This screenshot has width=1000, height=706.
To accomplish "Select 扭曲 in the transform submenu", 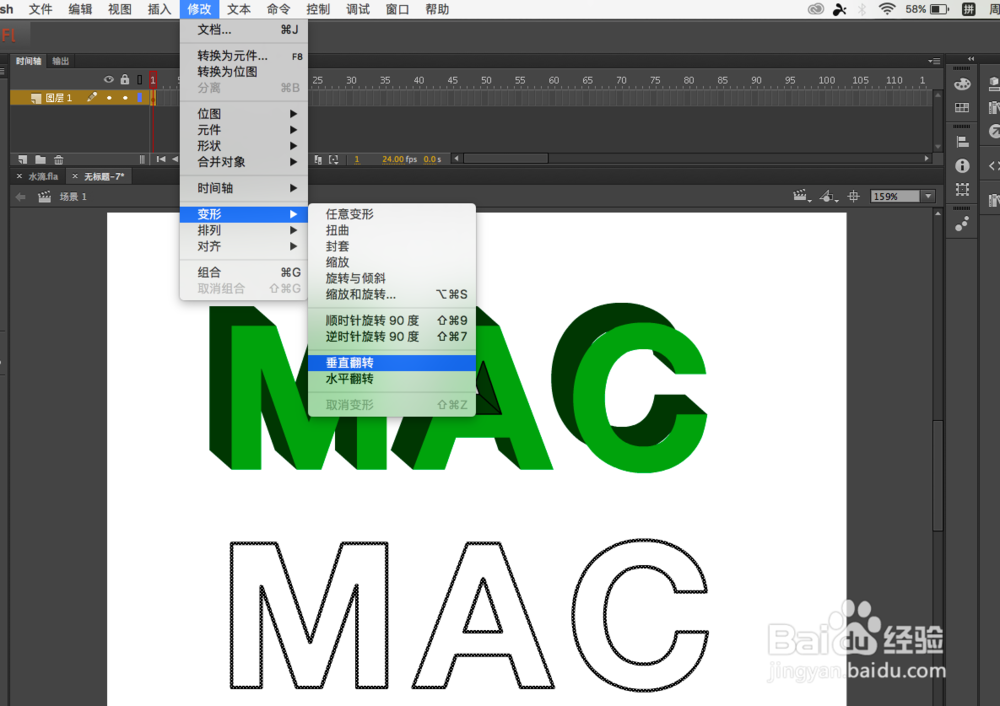I will 392,230.
